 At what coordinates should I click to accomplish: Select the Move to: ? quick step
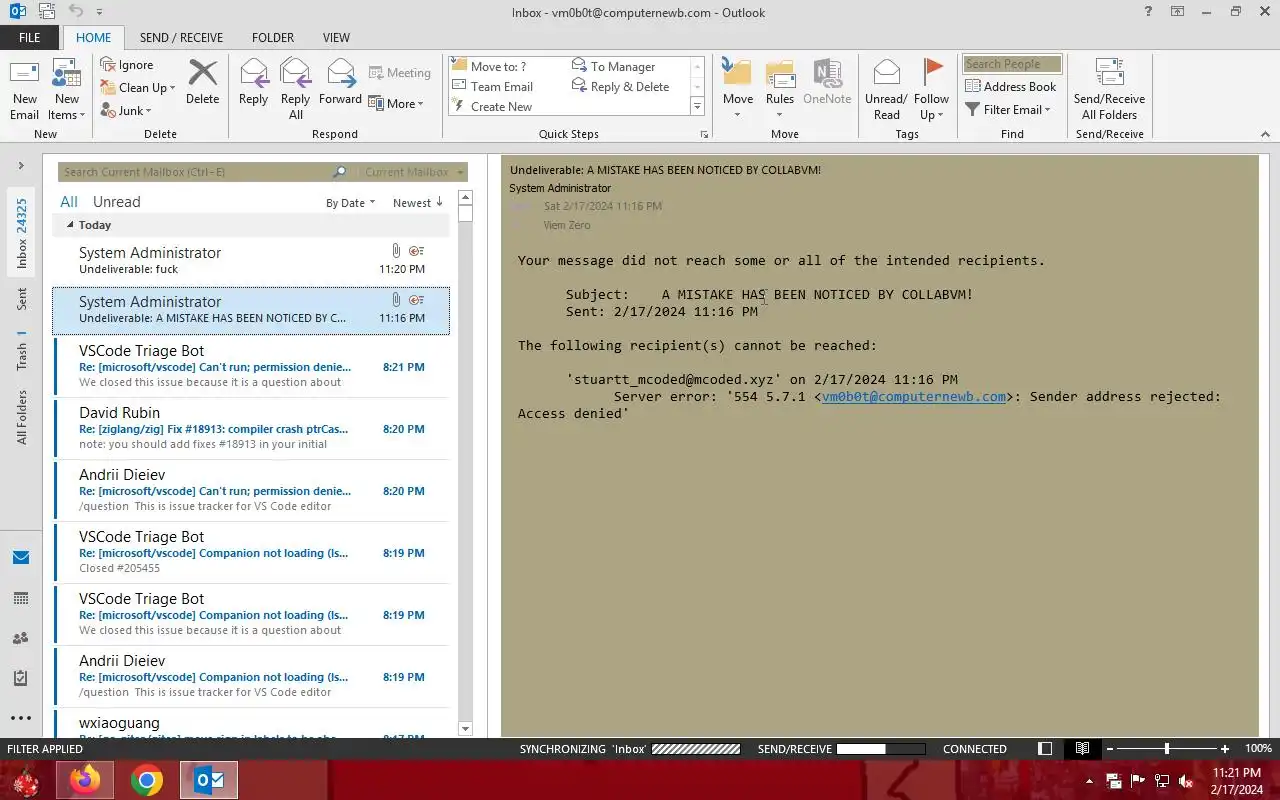point(490,67)
